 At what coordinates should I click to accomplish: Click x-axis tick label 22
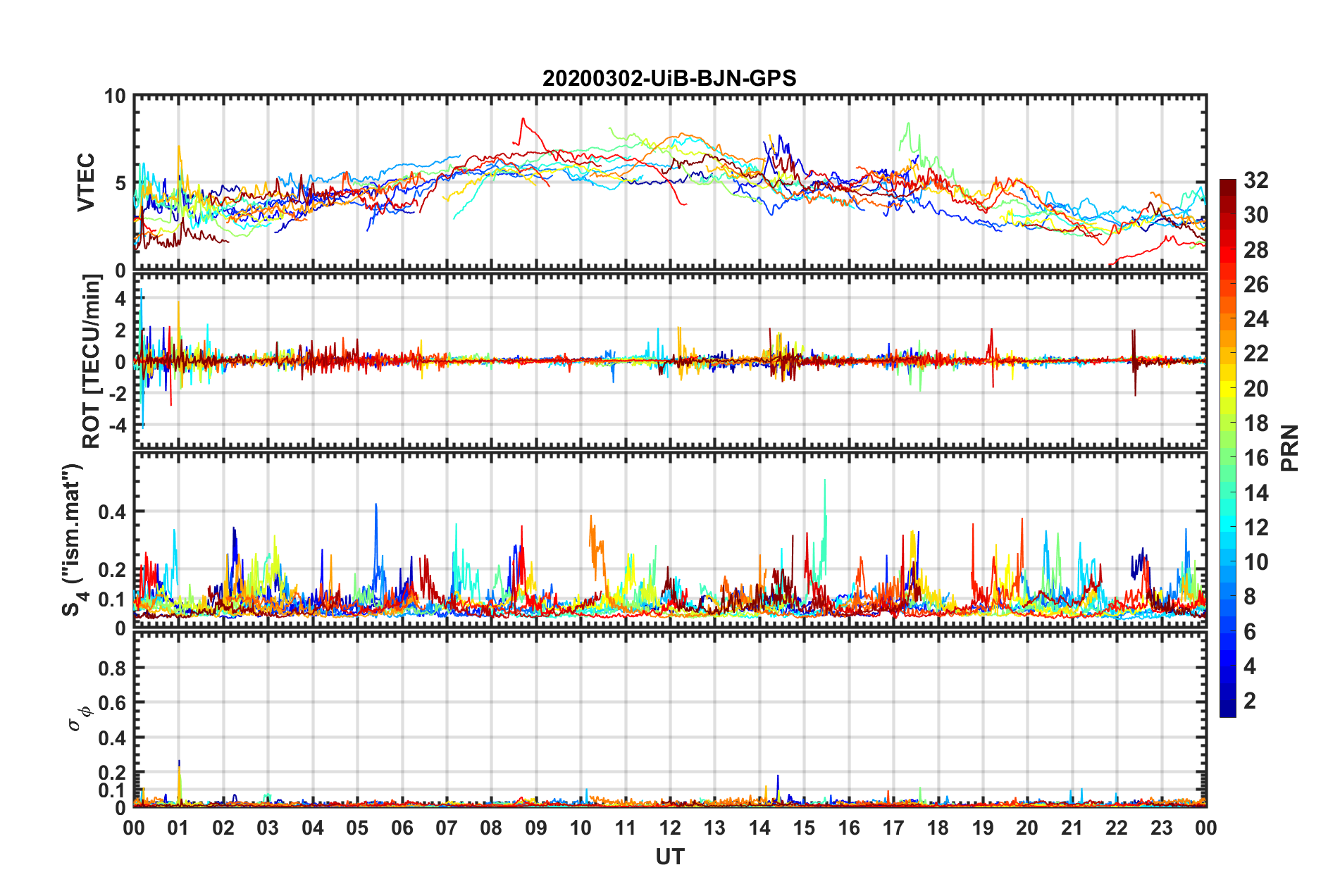[x=1117, y=828]
